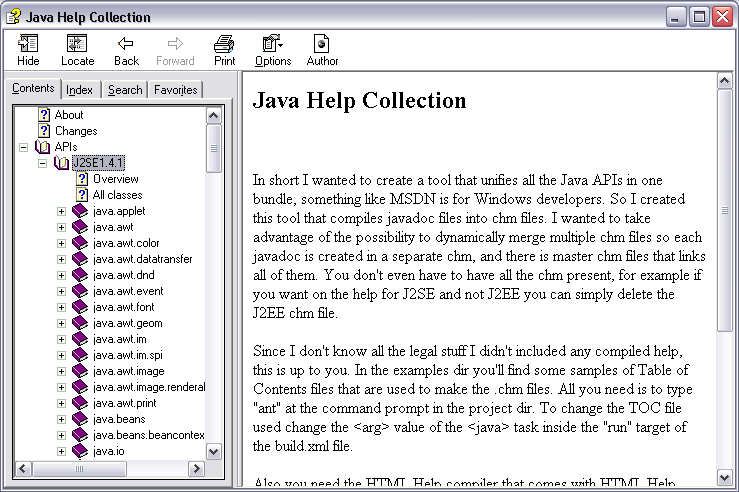Select the All classes topic
This screenshot has height=492, width=739.
(117, 195)
